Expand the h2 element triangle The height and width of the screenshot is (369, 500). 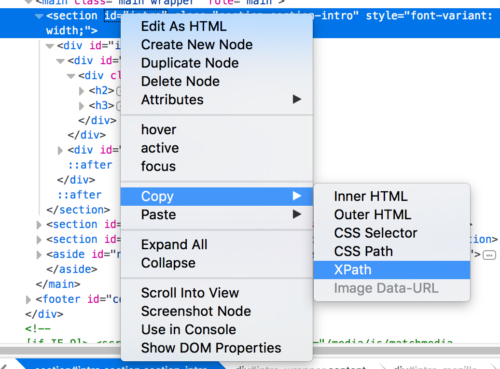click(81, 91)
